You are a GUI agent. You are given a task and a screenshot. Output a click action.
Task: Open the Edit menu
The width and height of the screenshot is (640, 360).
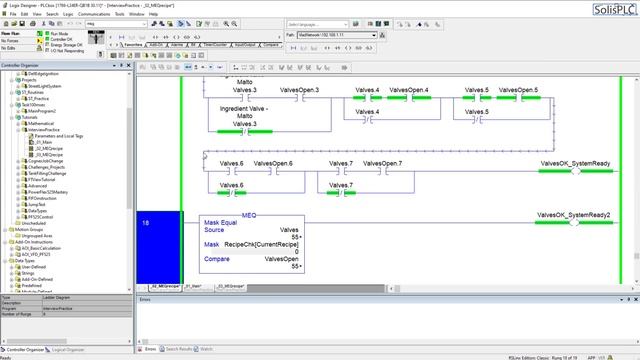tap(24, 14)
